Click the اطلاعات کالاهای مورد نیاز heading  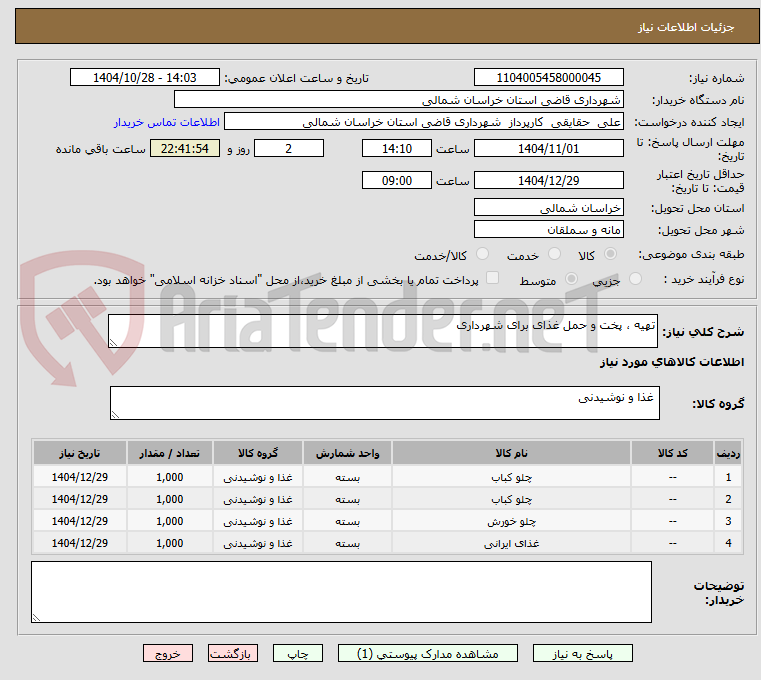click(x=672, y=362)
